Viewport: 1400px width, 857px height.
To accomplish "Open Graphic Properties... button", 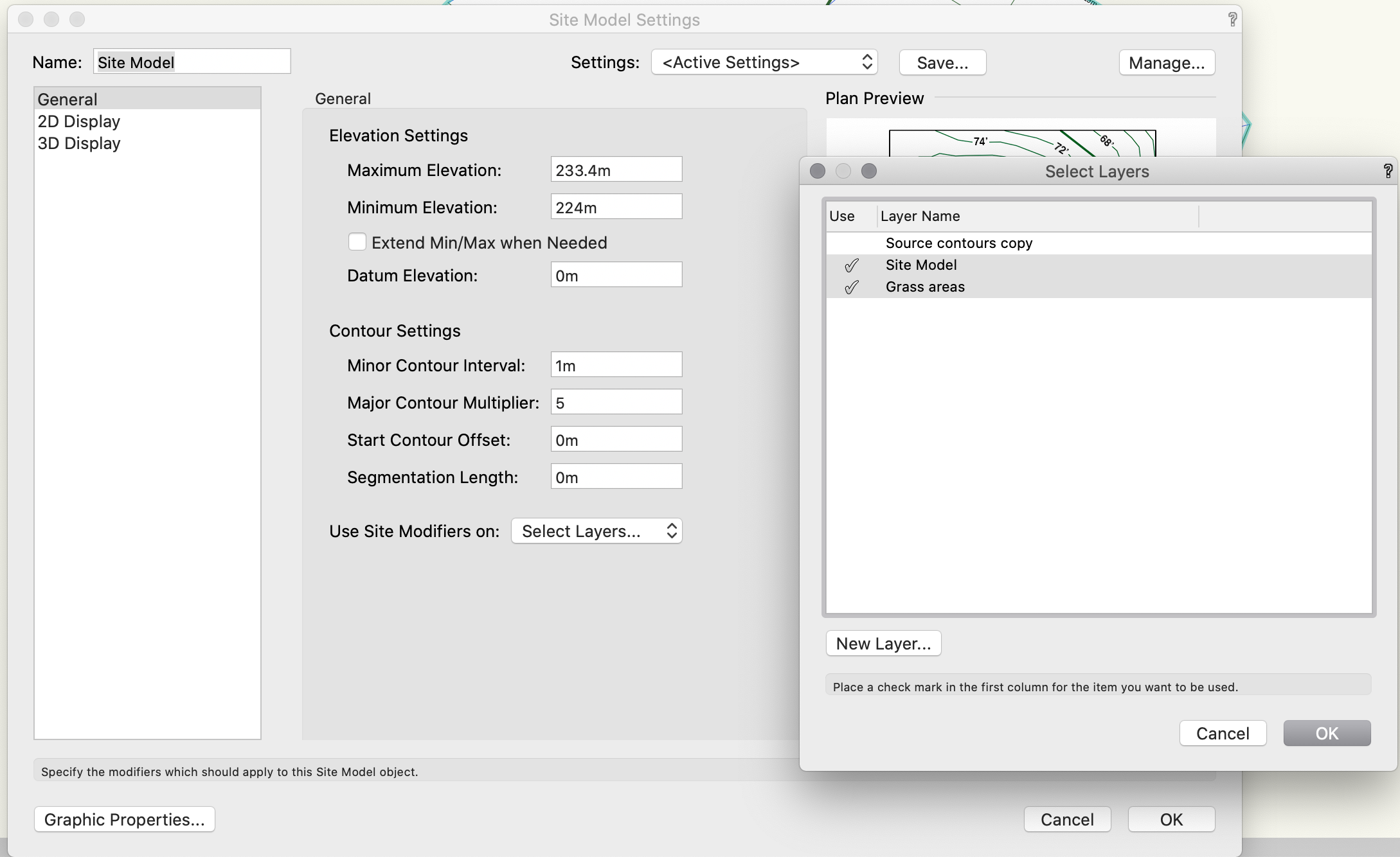I will pyautogui.click(x=124, y=820).
